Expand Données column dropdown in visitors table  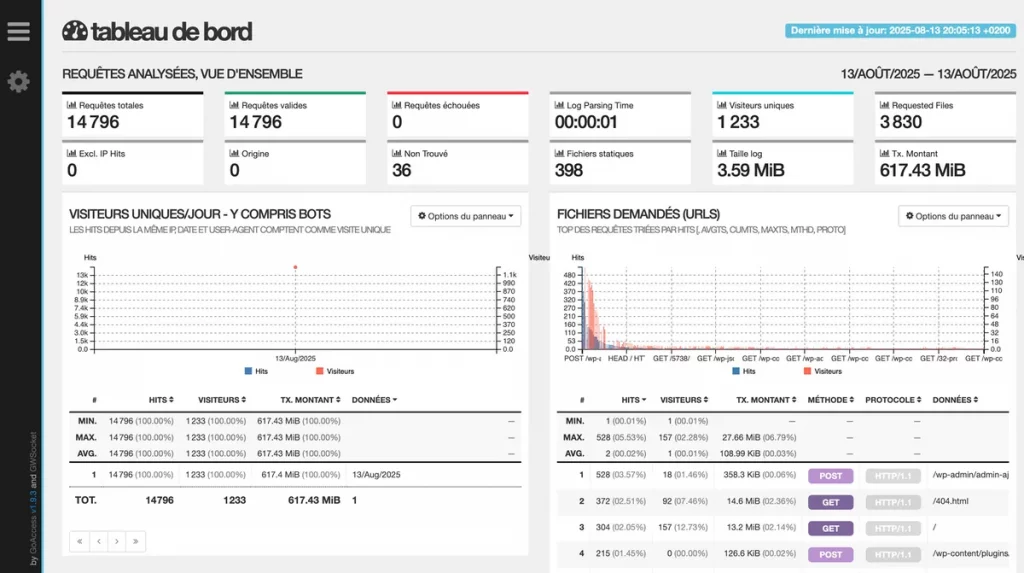tap(373, 399)
